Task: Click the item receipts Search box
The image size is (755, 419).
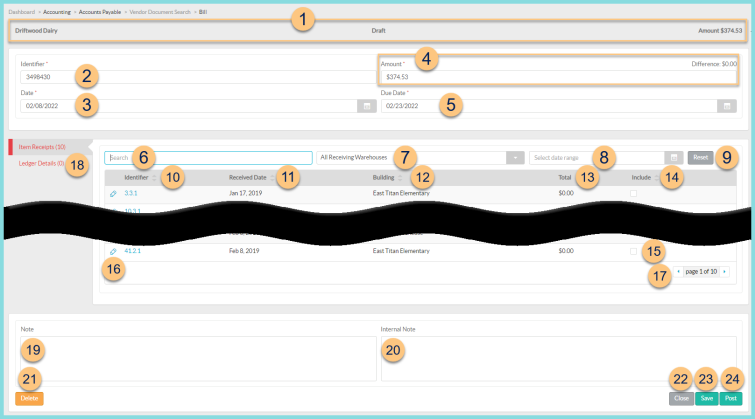Action: coord(208,157)
